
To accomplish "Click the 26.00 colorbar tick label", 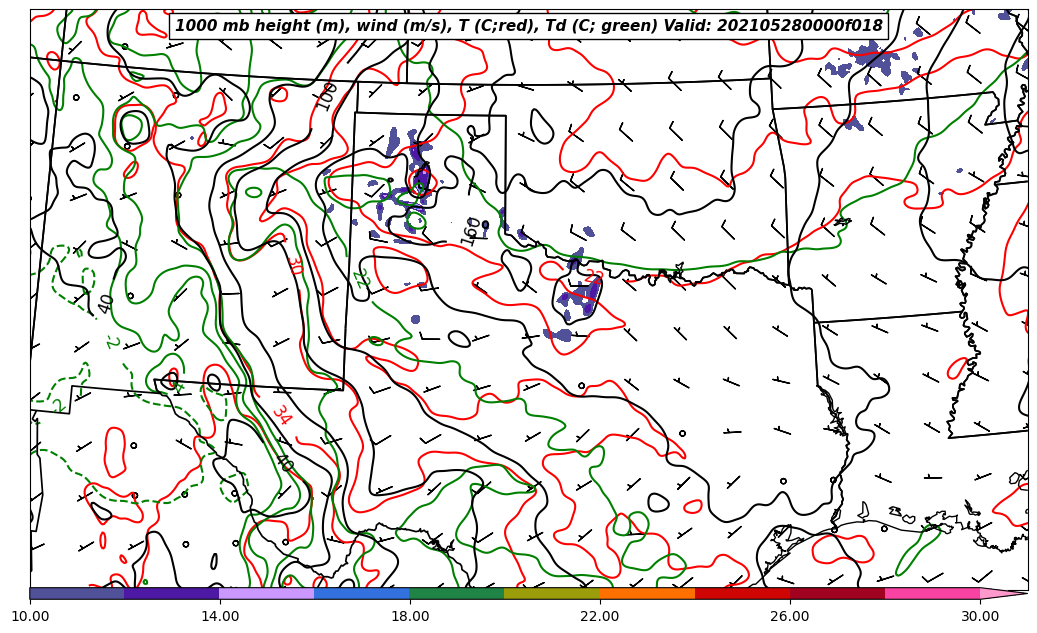I will [x=790, y=616].
